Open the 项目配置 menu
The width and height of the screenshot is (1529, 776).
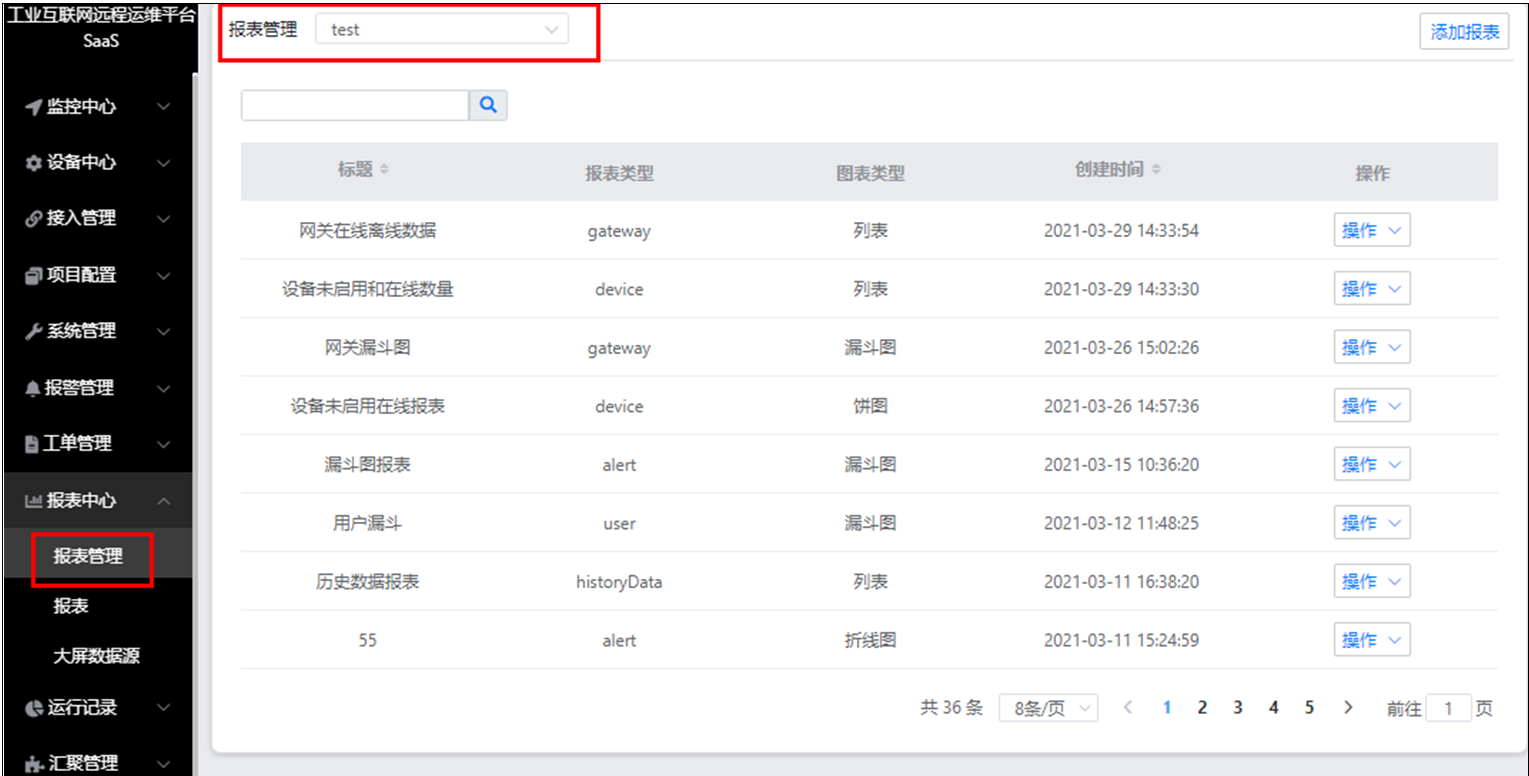click(x=98, y=275)
